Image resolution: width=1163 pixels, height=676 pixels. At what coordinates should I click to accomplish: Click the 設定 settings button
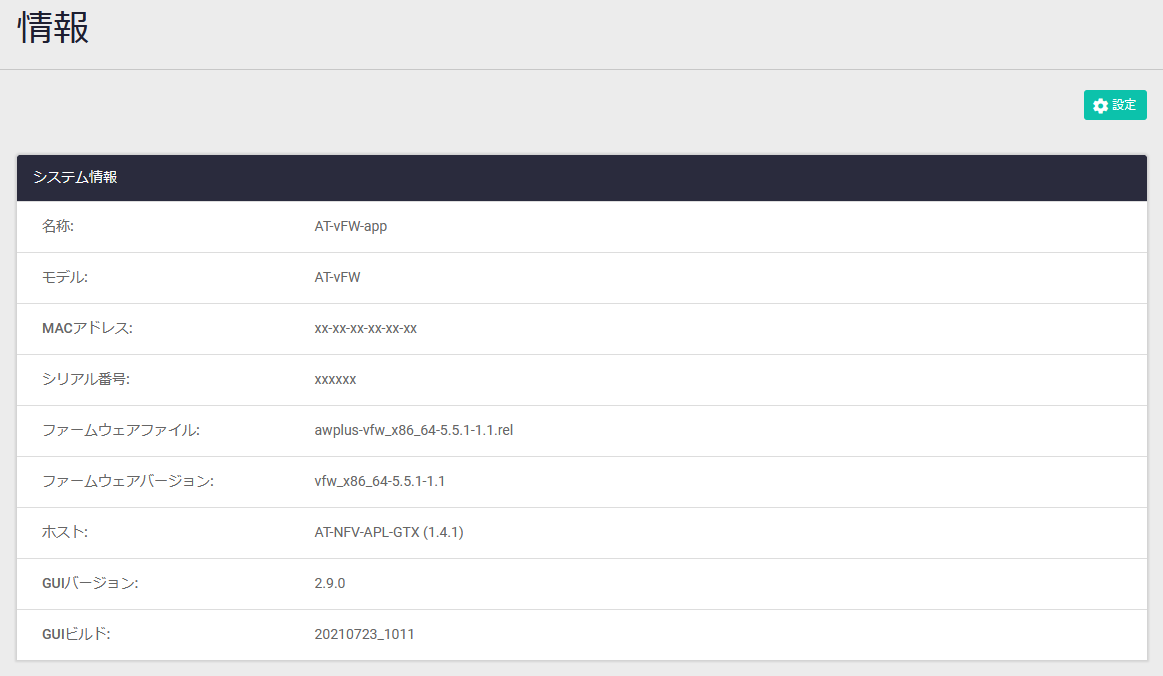click(x=1115, y=105)
